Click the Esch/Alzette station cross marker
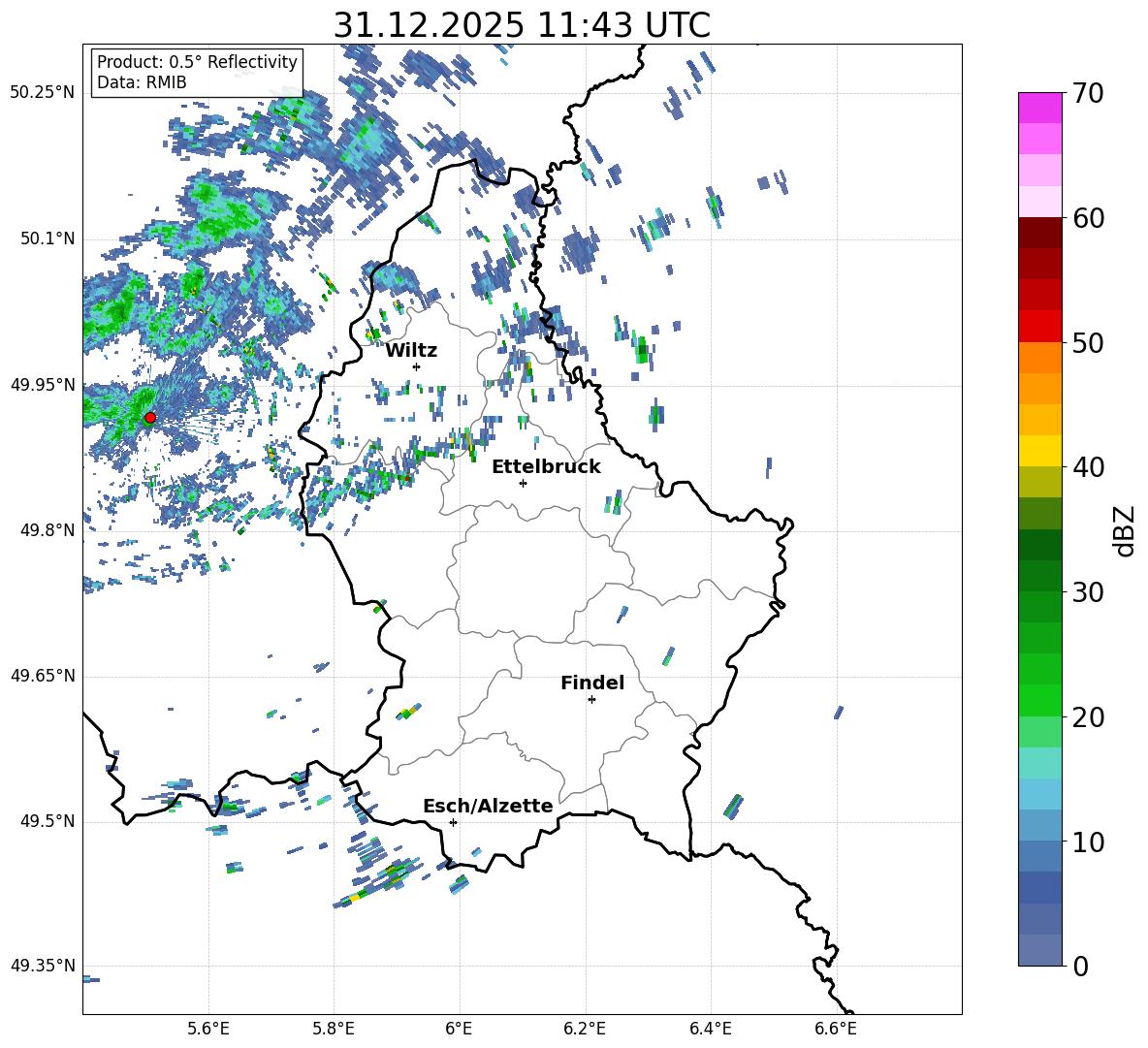 click(453, 822)
